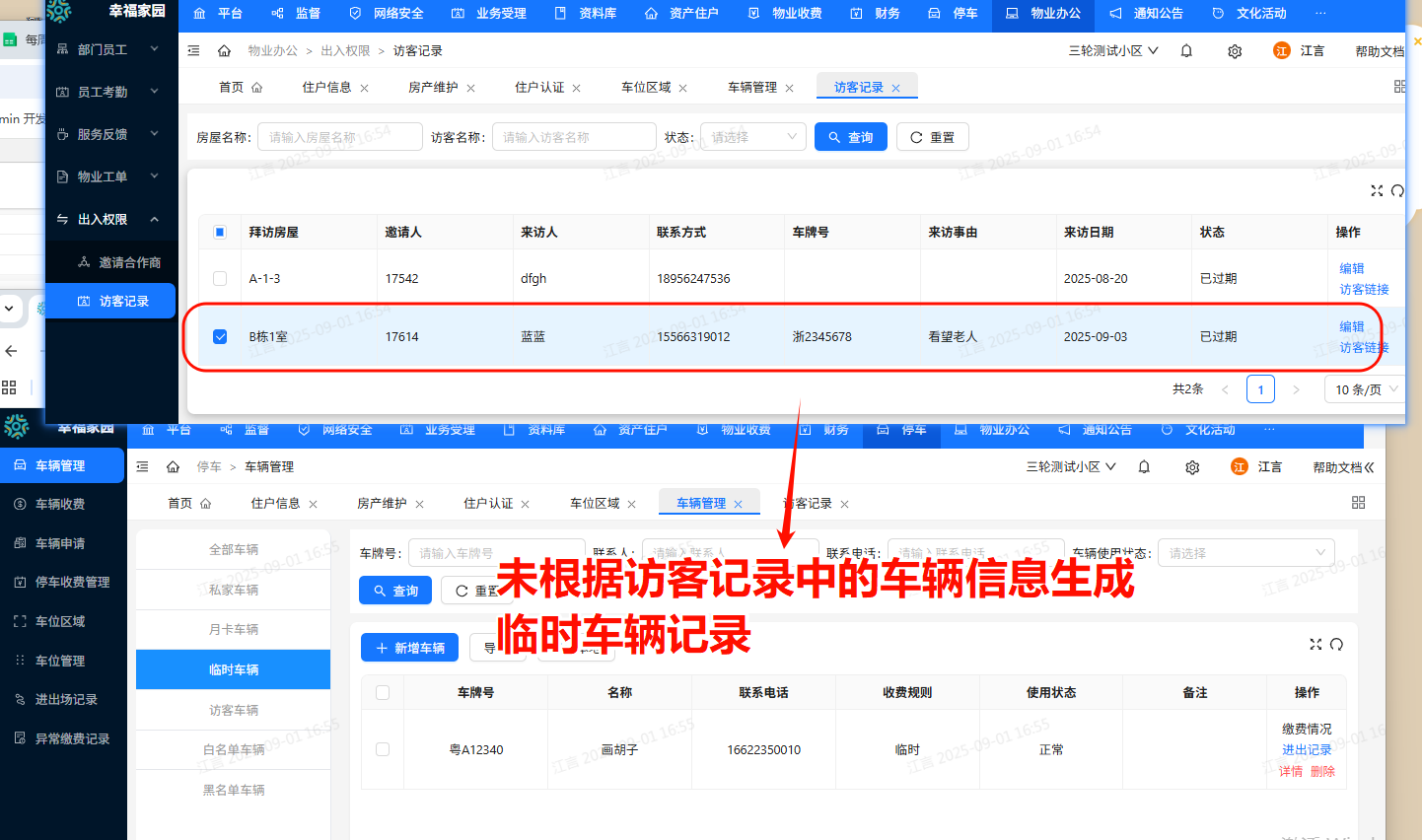Click fullscreen icon above visitor table
The image size is (1422, 840).
[x=1377, y=190]
